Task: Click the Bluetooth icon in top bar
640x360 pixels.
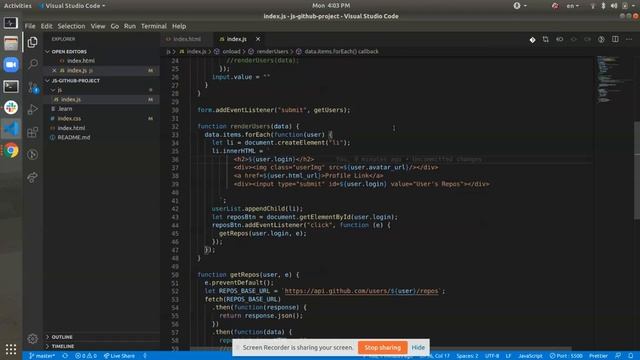Action: [603, 6]
